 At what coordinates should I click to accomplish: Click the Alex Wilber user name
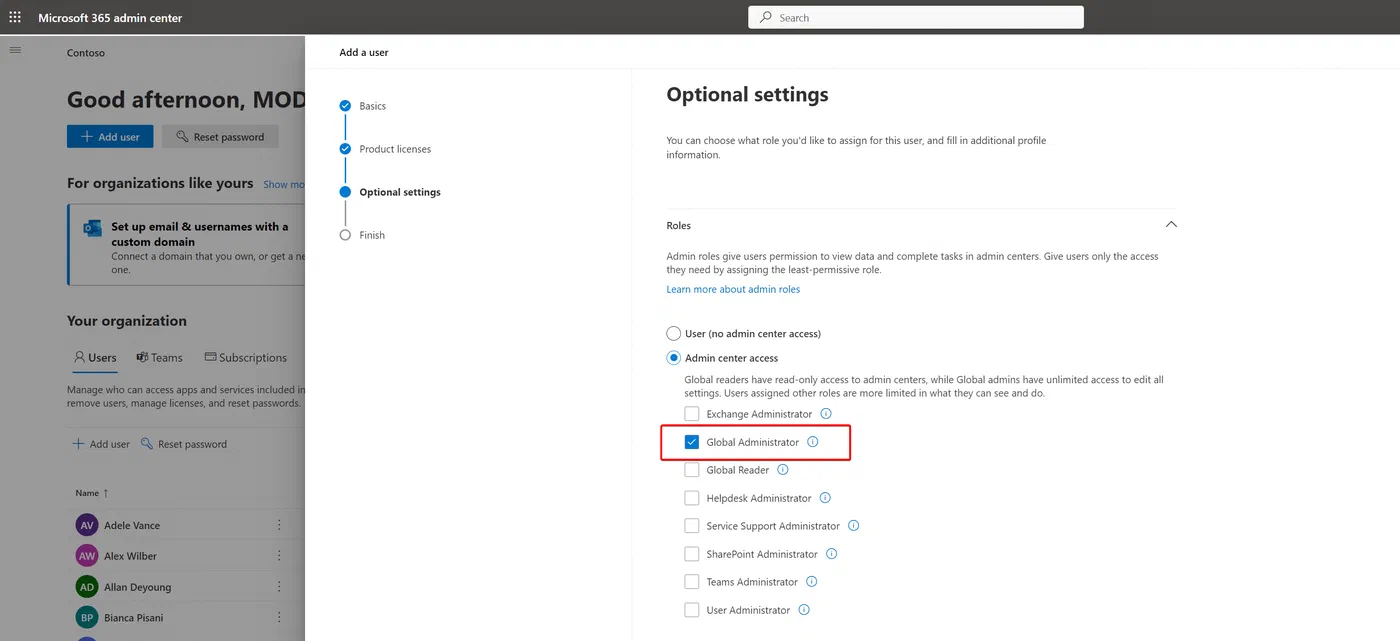[130, 556]
